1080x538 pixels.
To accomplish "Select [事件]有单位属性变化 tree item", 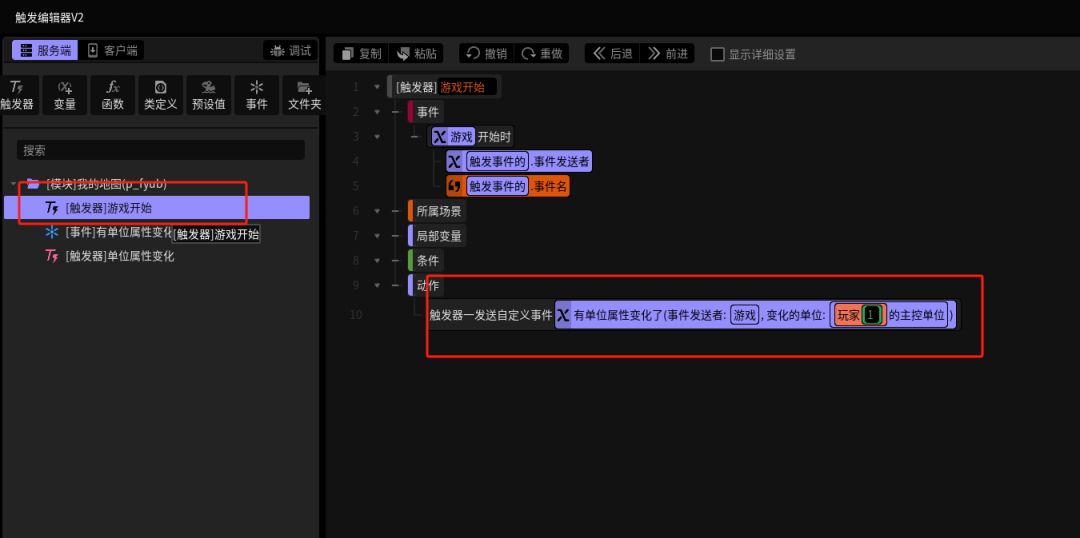I will pyautogui.click(x=118, y=232).
